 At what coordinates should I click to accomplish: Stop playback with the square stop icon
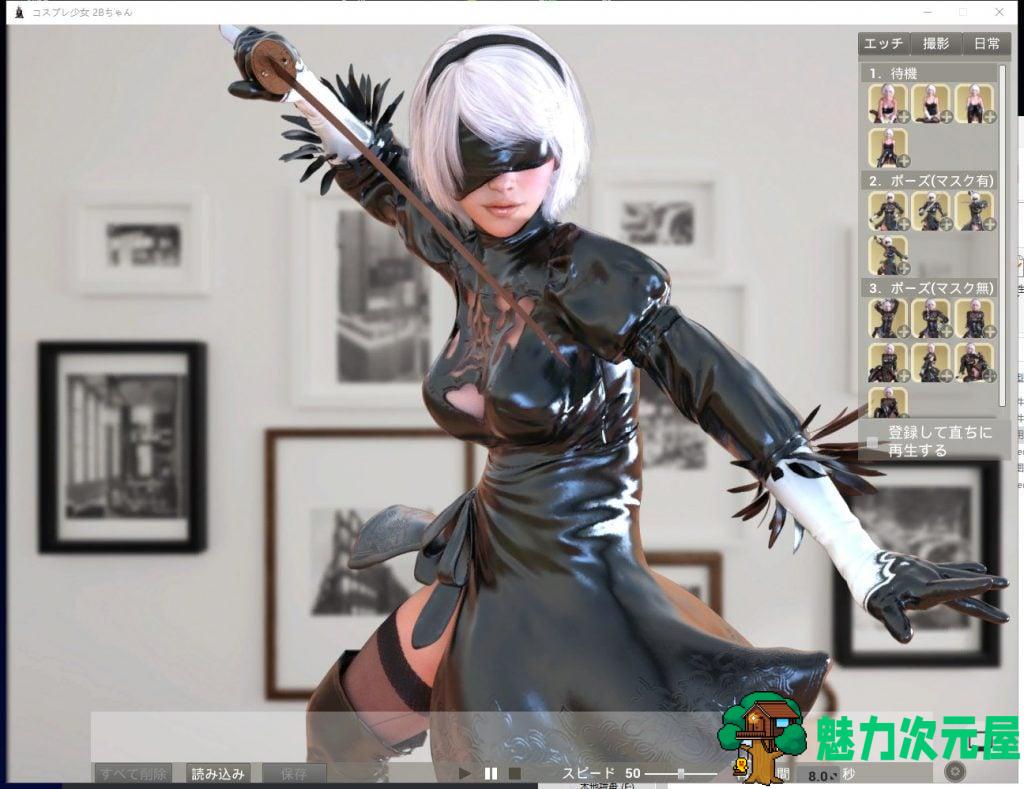pyautogui.click(x=515, y=774)
